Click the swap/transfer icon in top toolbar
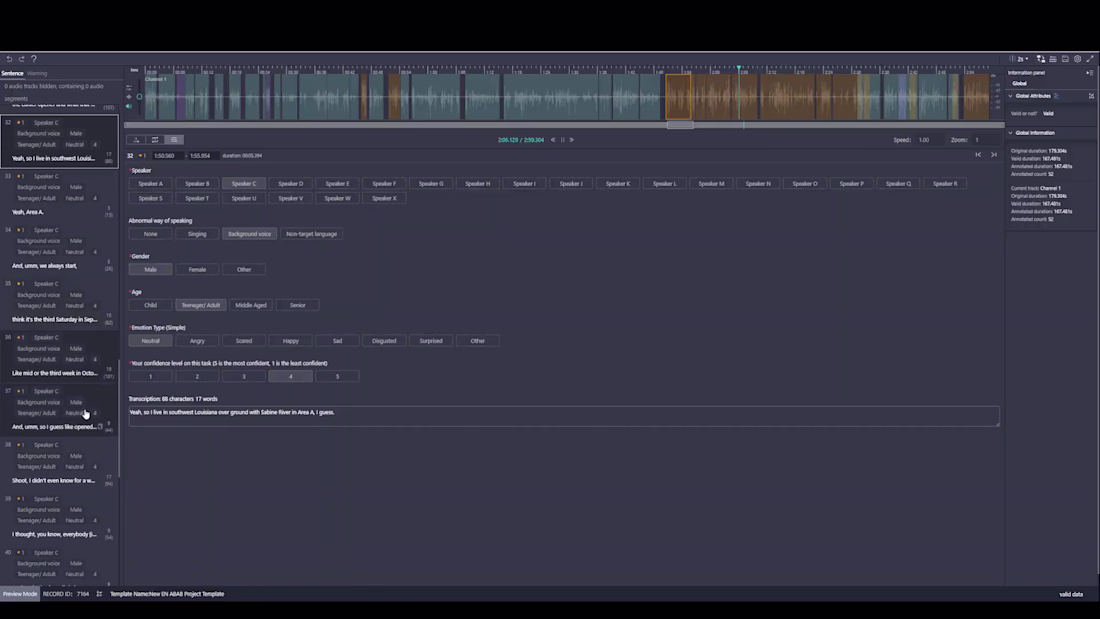 [1041, 59]
